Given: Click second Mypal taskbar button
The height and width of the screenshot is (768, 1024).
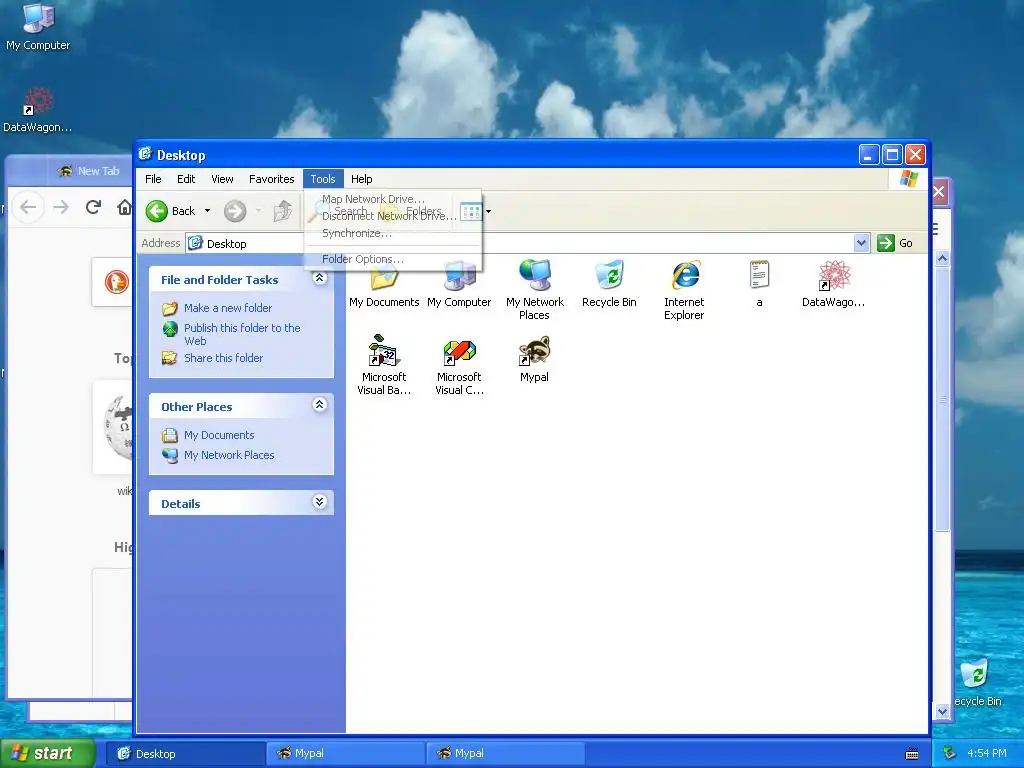Looking at the screenshot, I should tap(505, 754).
